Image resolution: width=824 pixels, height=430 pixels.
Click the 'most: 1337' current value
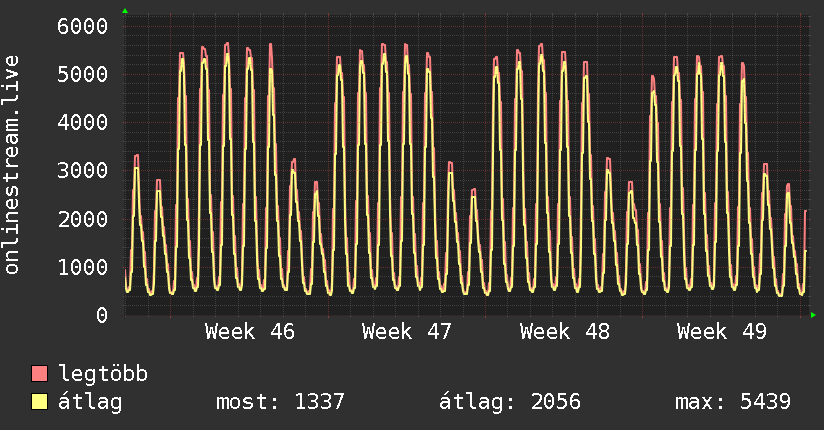pos(280,403)
